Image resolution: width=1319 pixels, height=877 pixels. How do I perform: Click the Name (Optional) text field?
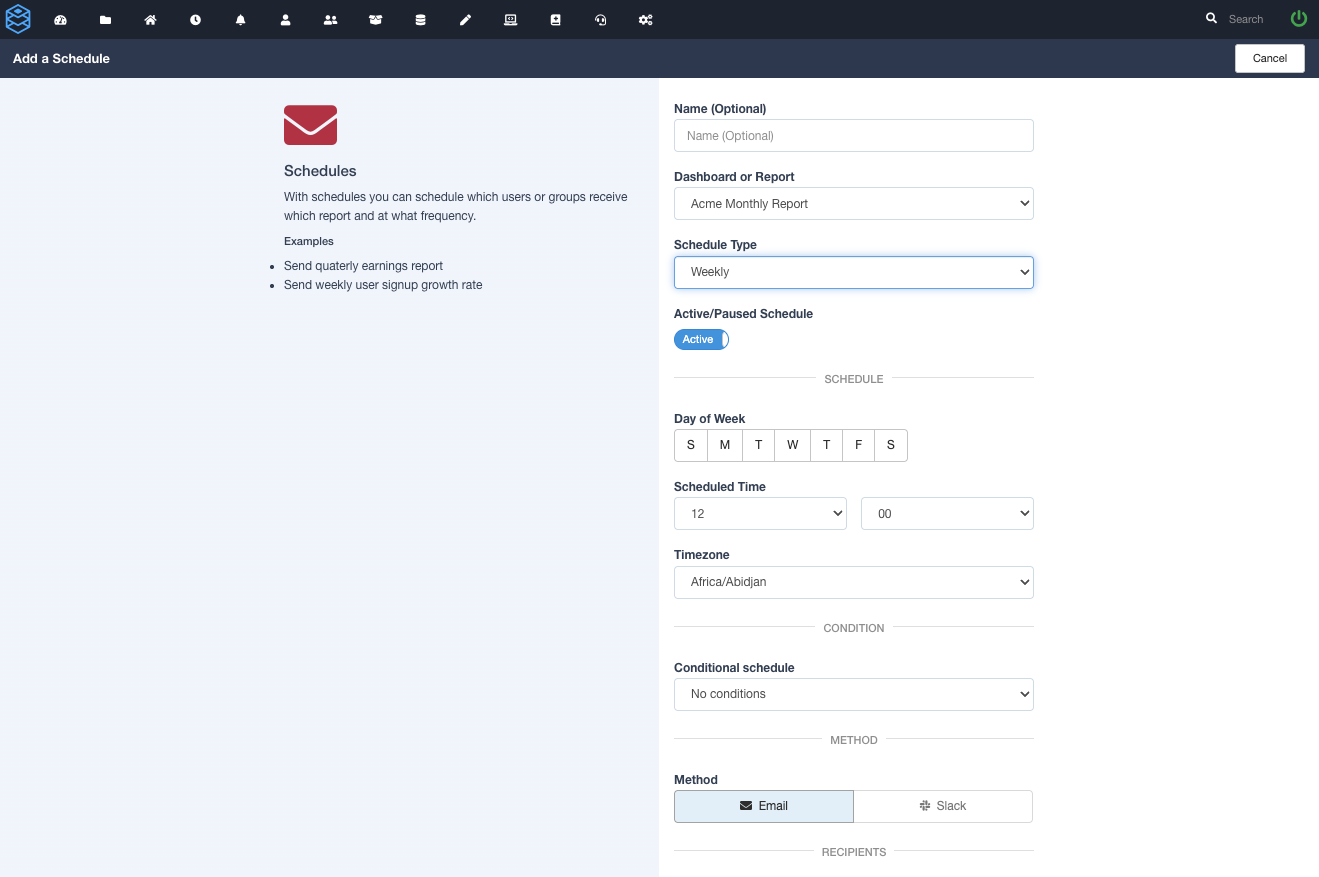[853, 136]
